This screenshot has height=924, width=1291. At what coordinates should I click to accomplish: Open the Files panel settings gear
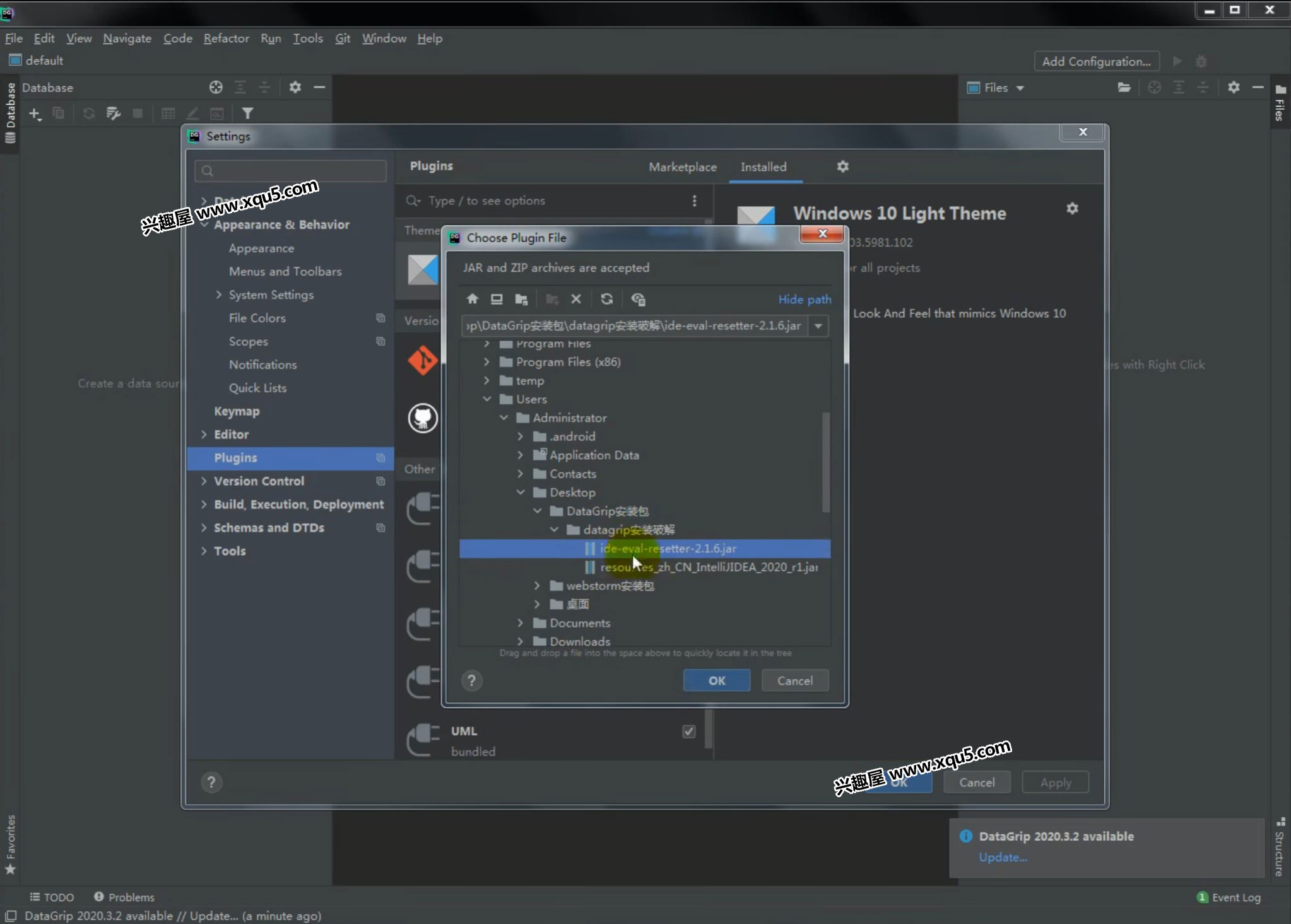tap(1234, 87)
